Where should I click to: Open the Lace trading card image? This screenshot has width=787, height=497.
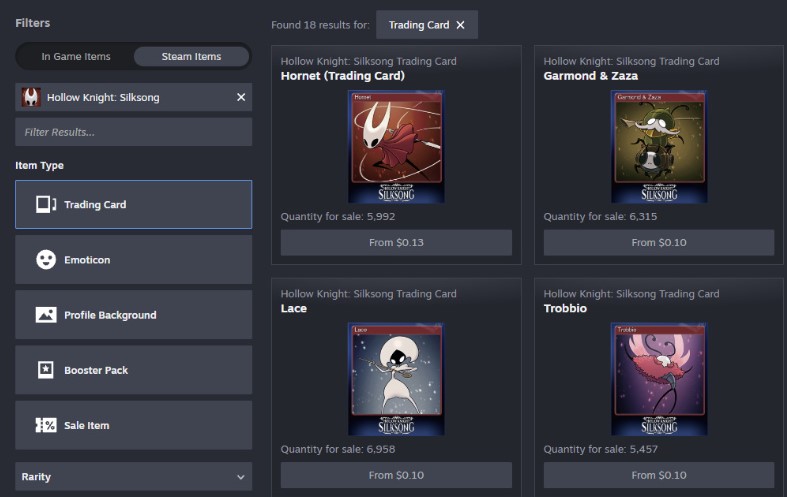(x=396, y=379)
